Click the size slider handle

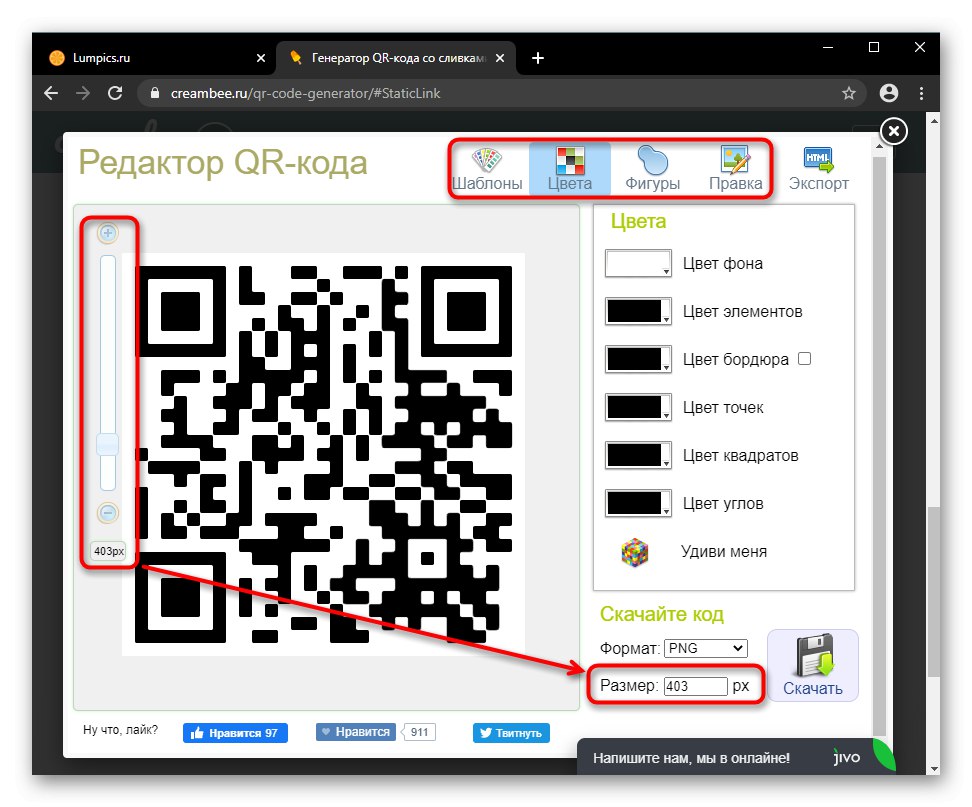coord(108,444)
